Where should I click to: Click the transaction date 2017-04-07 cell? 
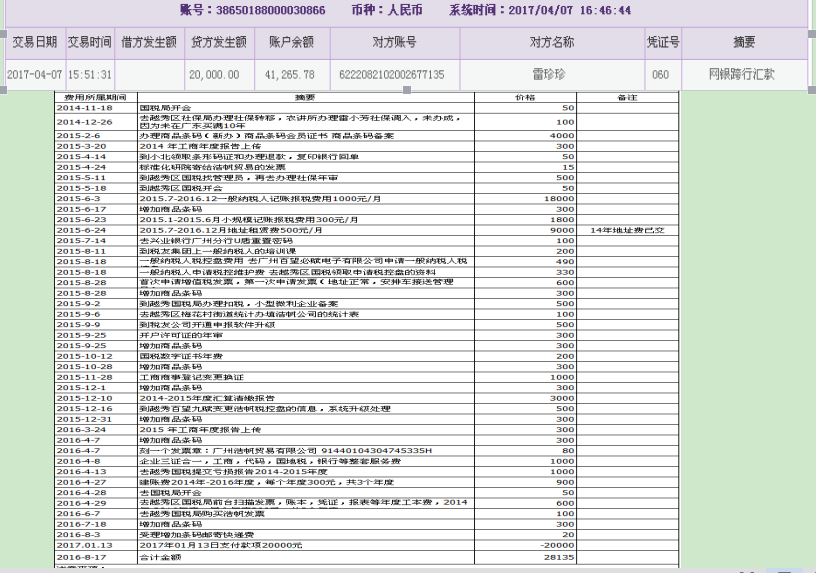pos(34,74)
